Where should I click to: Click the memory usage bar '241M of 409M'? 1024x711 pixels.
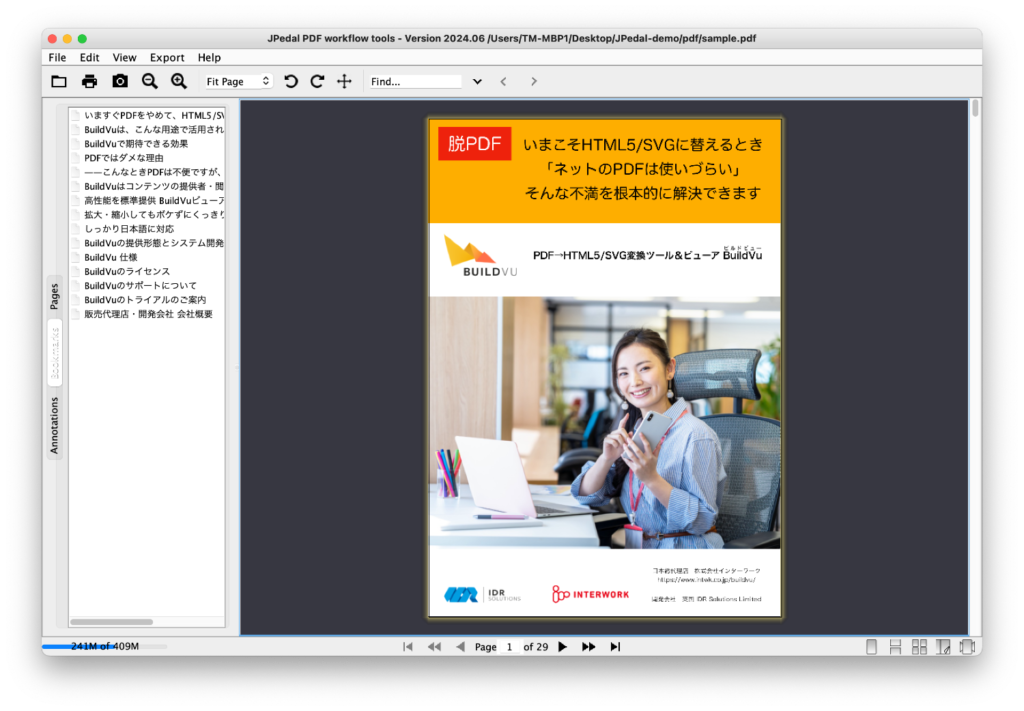pos(104,646)
